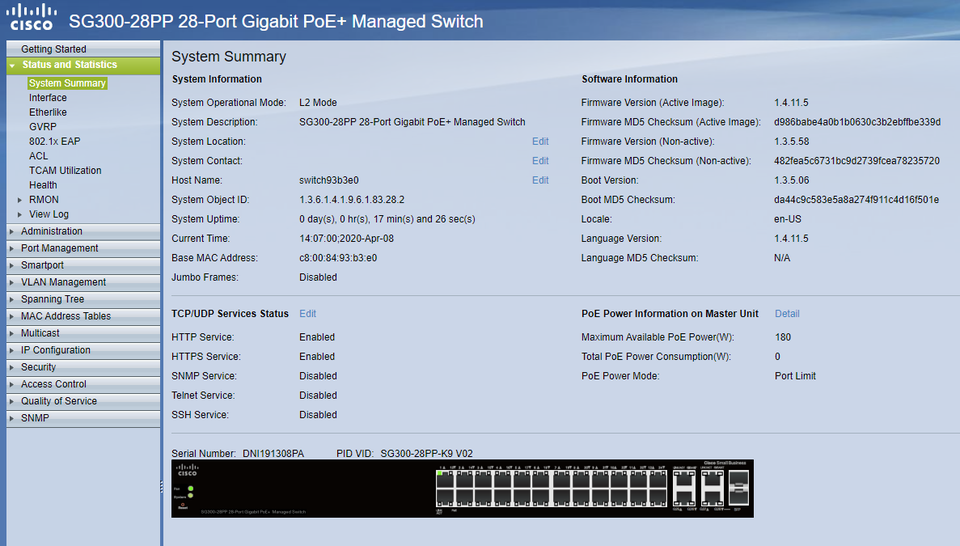Image resolution: width=960 pixels, height=546 pixels.
Task: Collapse the Status and Statistics section
Action: point(12,65)
